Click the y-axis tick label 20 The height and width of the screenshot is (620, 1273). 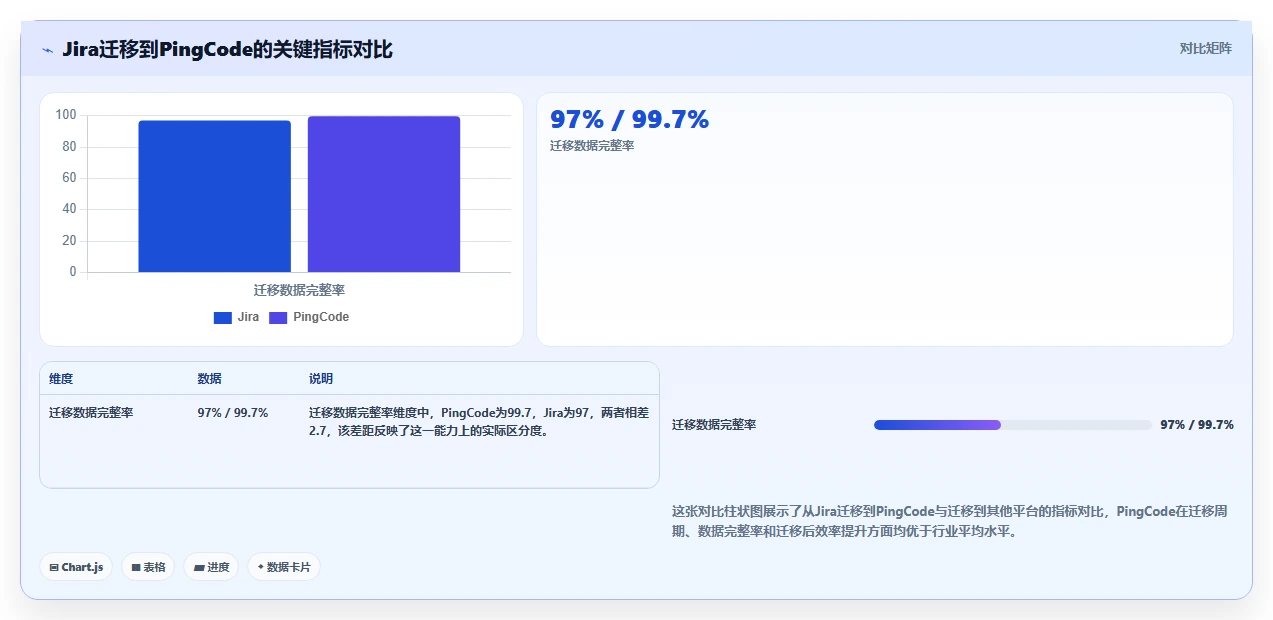pos(69,241)
